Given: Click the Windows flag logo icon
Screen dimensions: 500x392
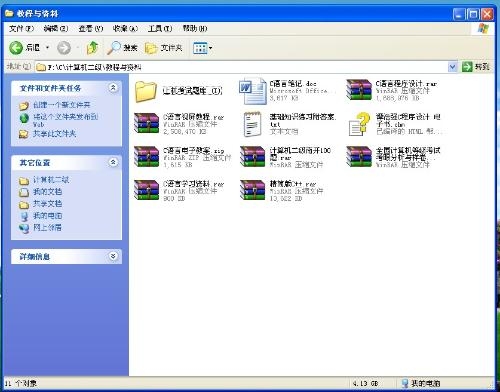Looking at the screenshot, I should tap(484, 29).
